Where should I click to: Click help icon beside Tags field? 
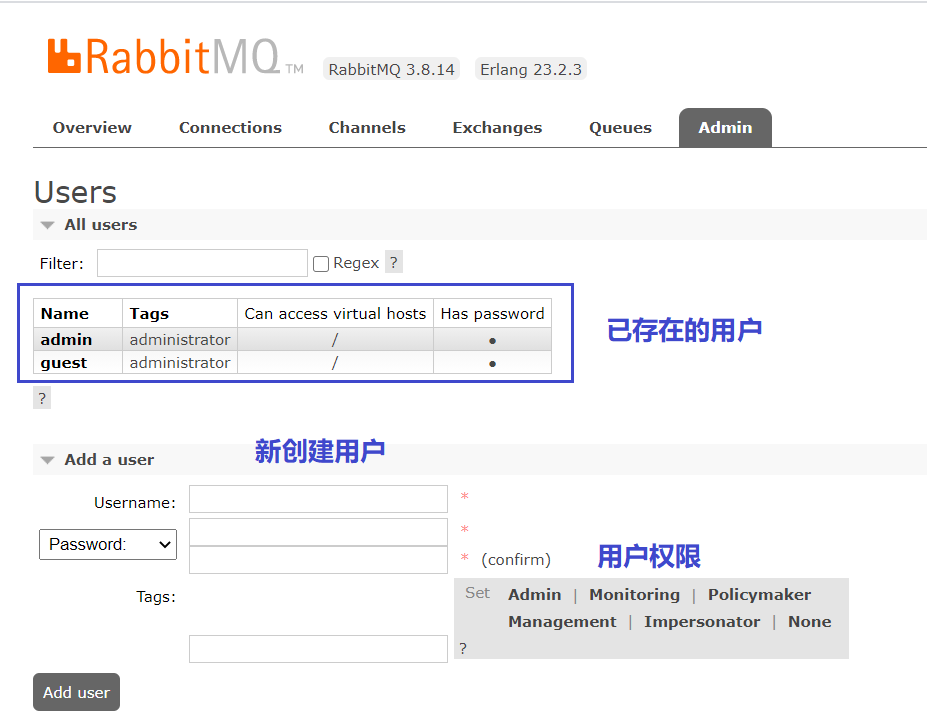462,649
